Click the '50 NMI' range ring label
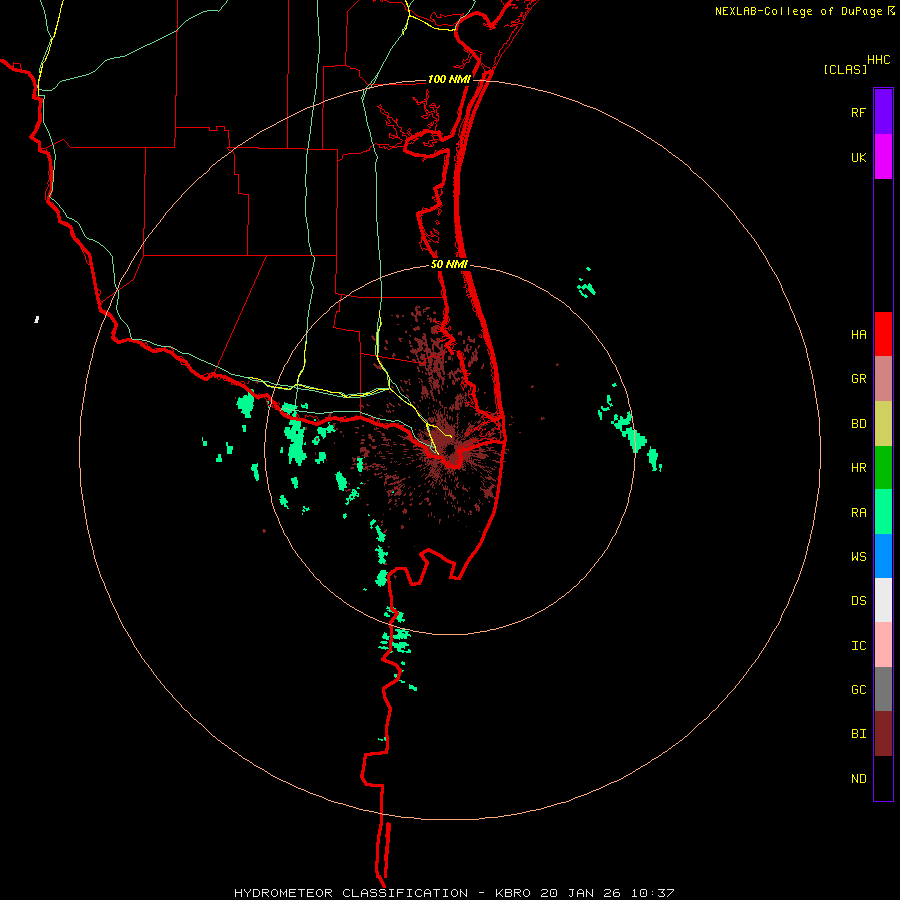900x900 pixels. [449, 264]
